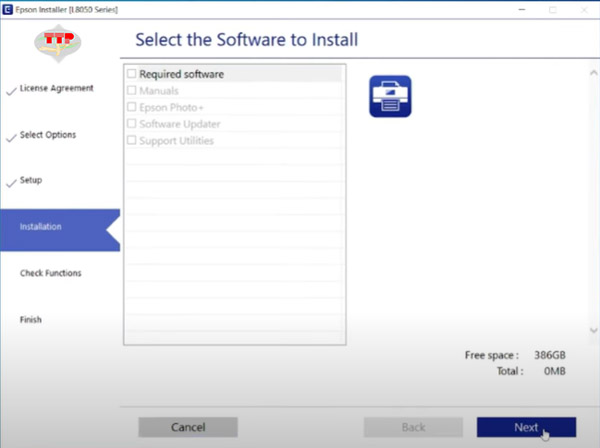Click the Next button
Screen dimensions: 600x448
[x=526, y=427]
